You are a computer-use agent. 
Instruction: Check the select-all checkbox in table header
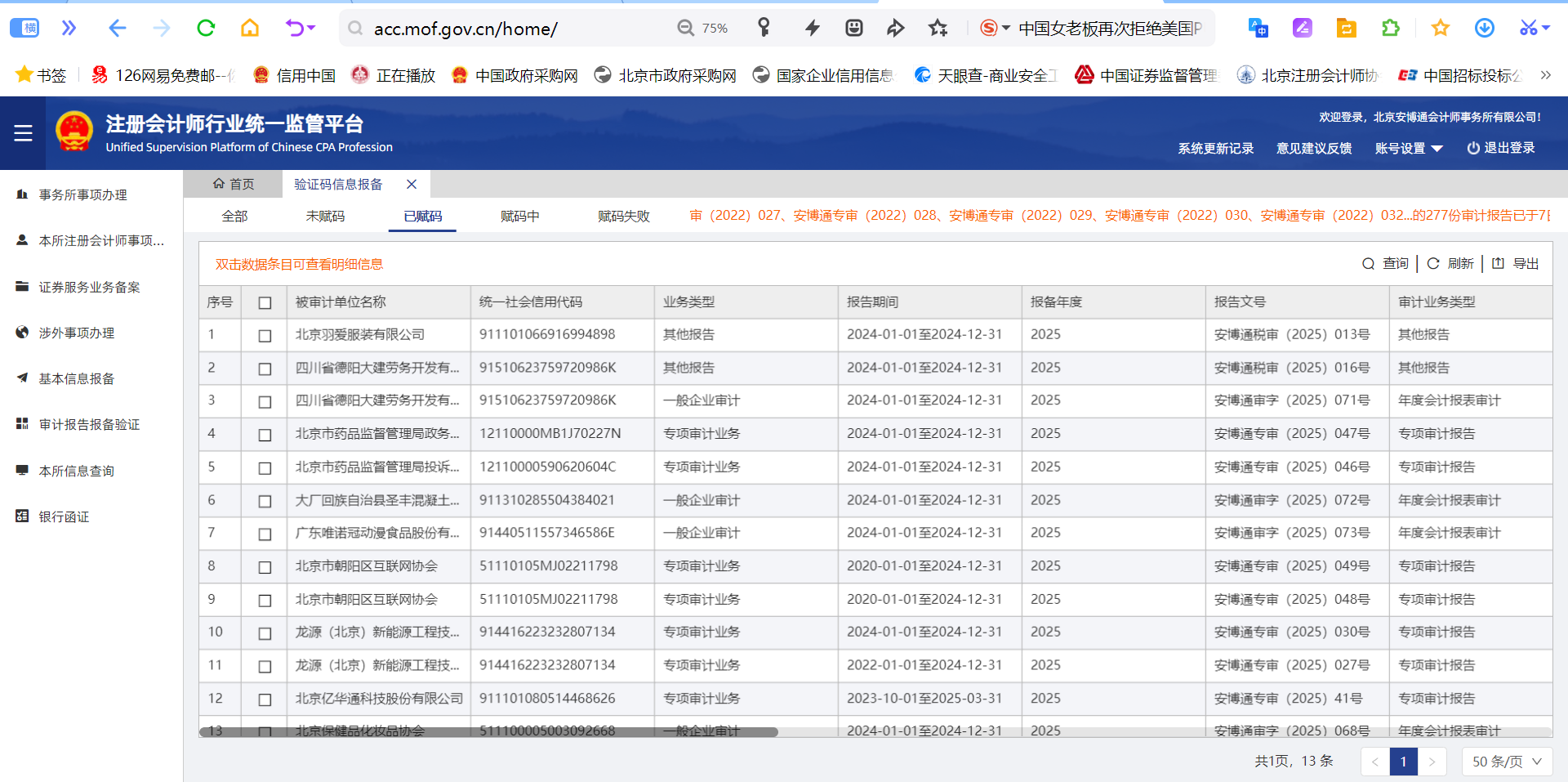pyautogui.click(x=265, y=303)
